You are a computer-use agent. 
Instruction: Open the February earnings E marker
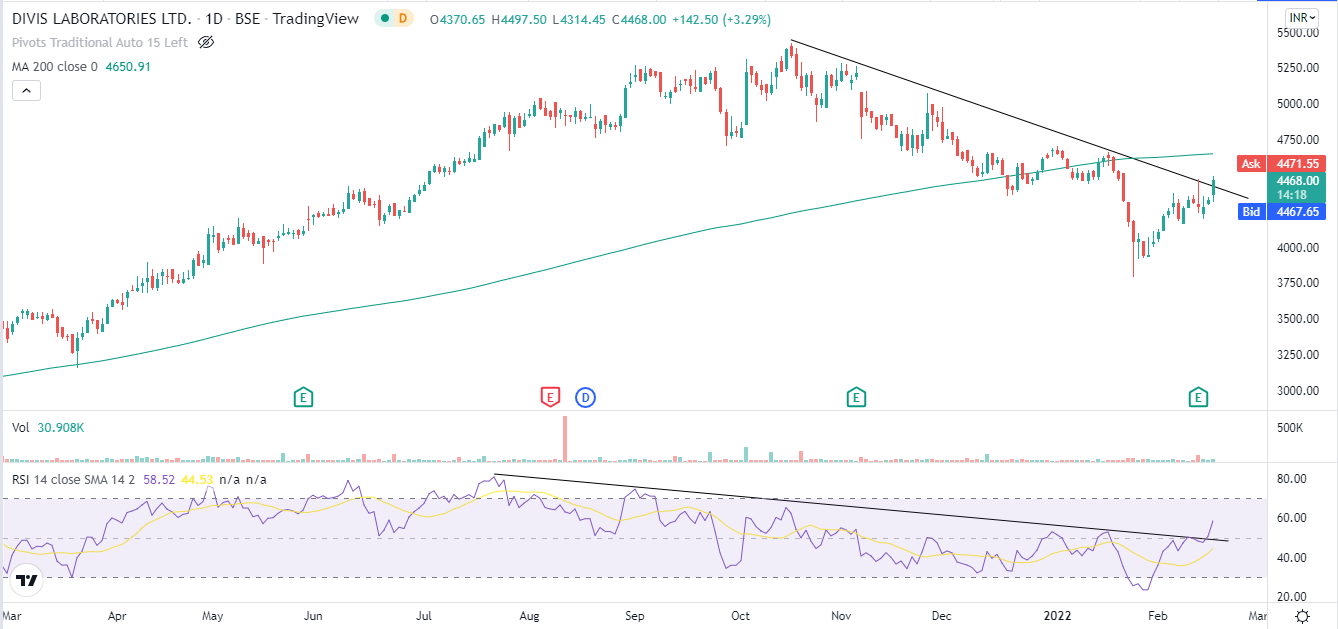click(x=1199, y=398)
